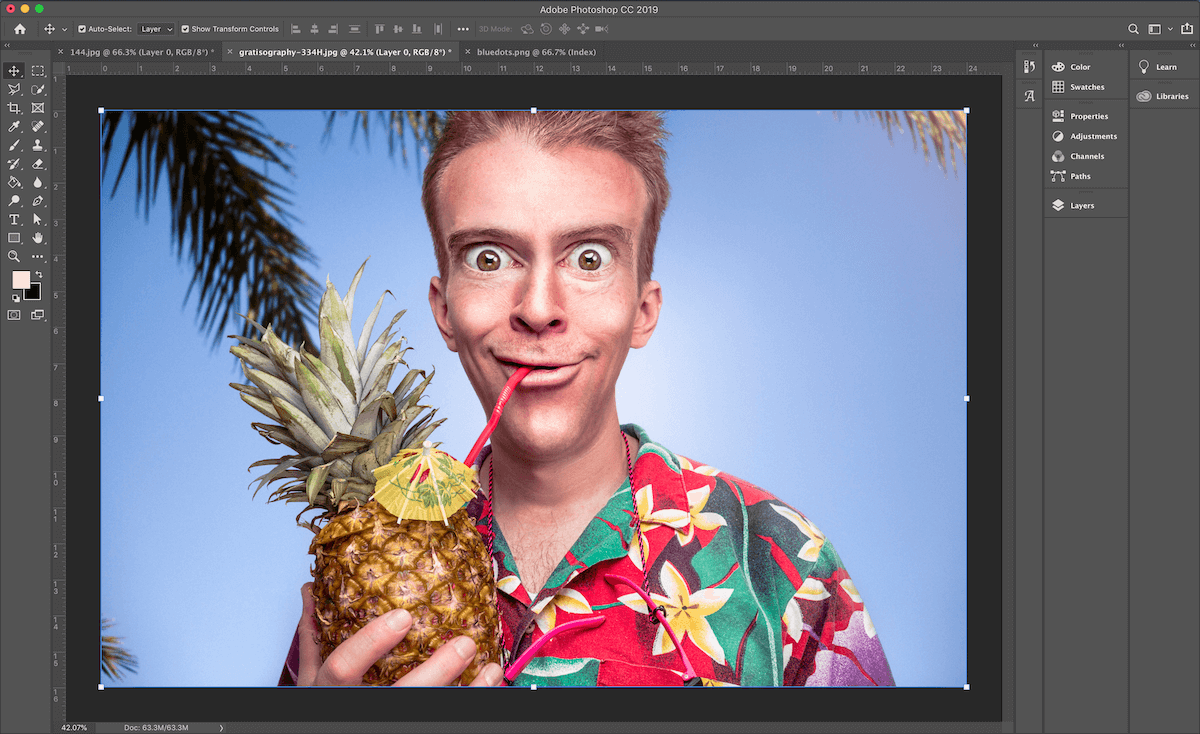Image resolution: width=1200 pixels, height=734 pixels.
Task: Activate the Horizontal Type tool
Action: click(x=15, y=219)
